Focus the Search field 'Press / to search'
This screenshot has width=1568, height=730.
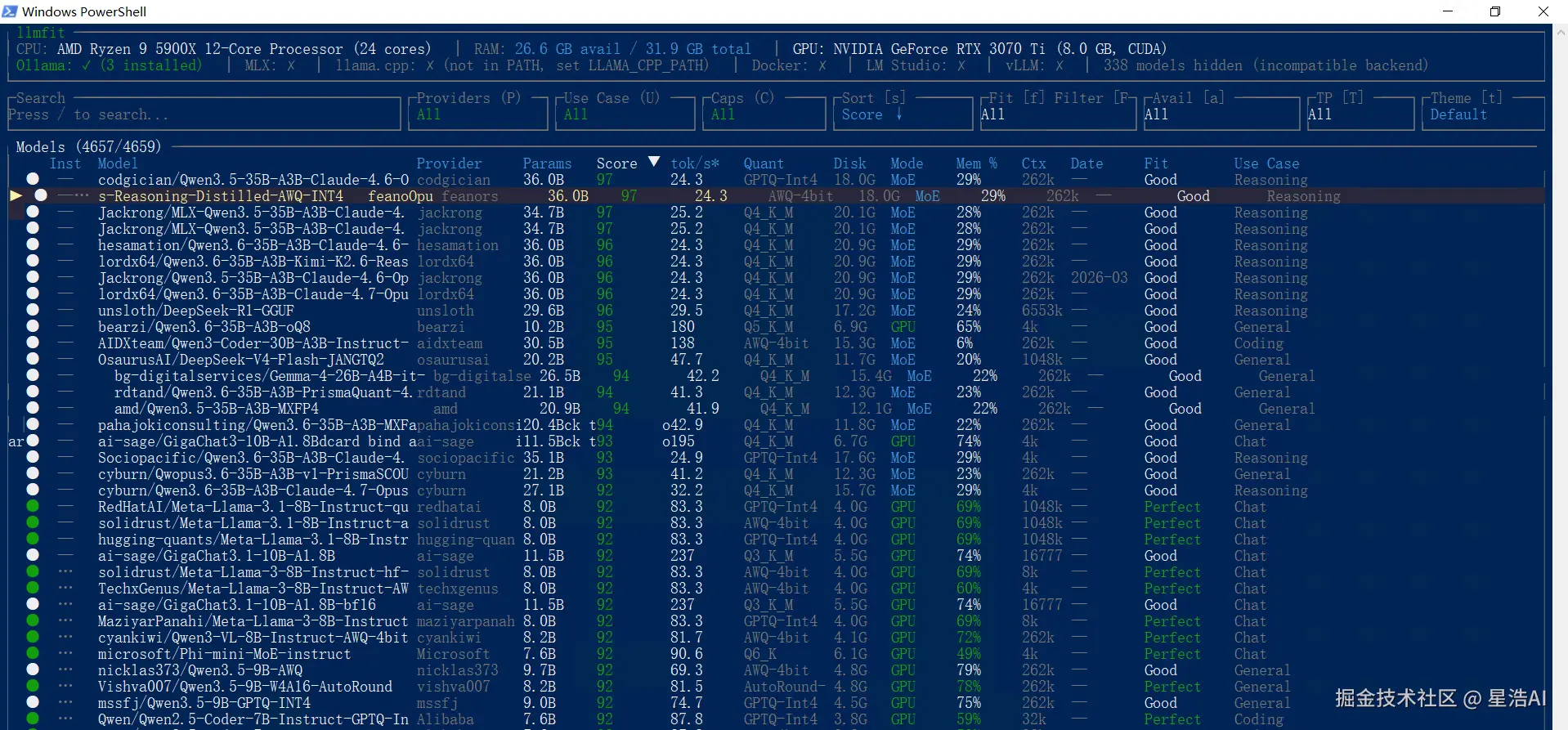tap(204, 114)
